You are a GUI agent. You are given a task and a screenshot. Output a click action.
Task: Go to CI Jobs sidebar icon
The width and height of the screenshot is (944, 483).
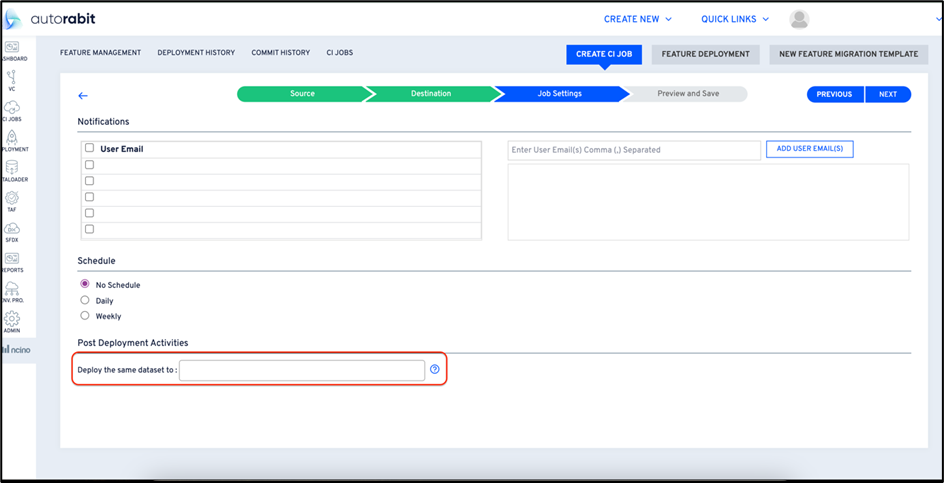coord(11,107)
